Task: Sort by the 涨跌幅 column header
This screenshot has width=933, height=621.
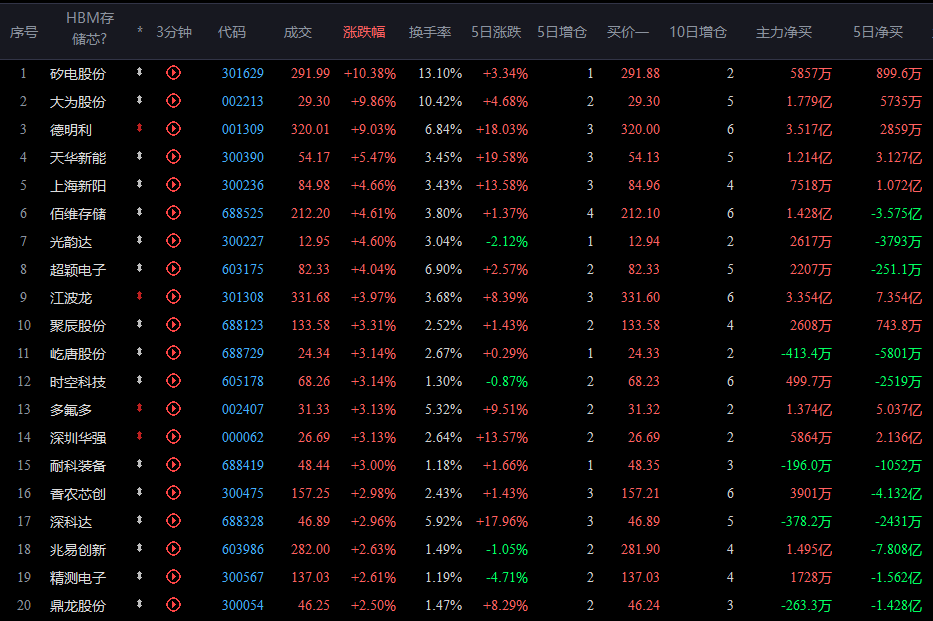Action: click(x=364, y=32)
